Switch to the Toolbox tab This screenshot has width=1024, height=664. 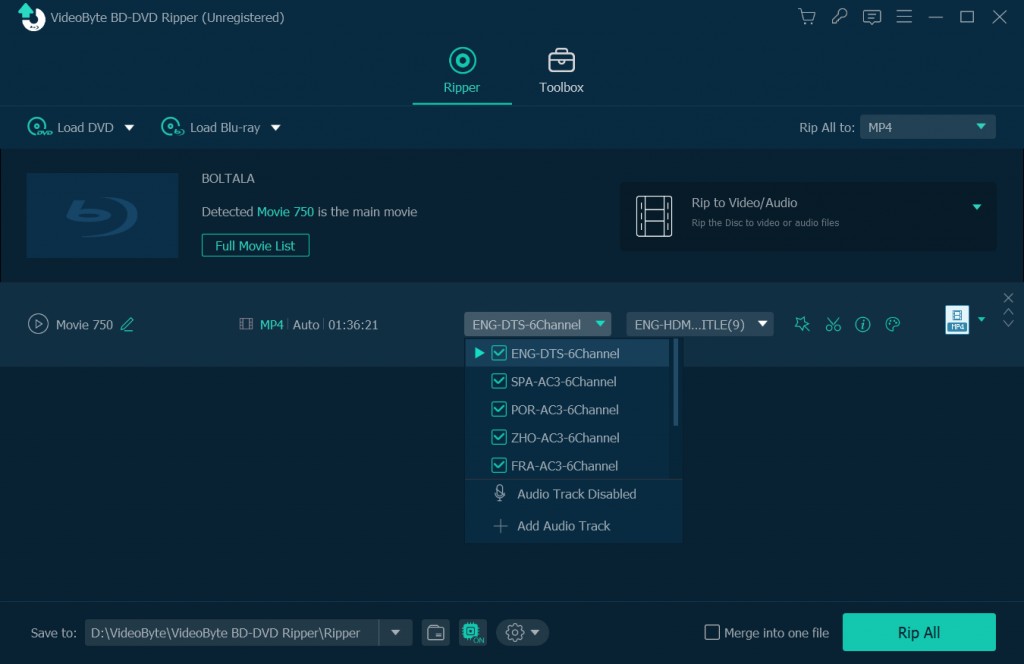[560, 70]
